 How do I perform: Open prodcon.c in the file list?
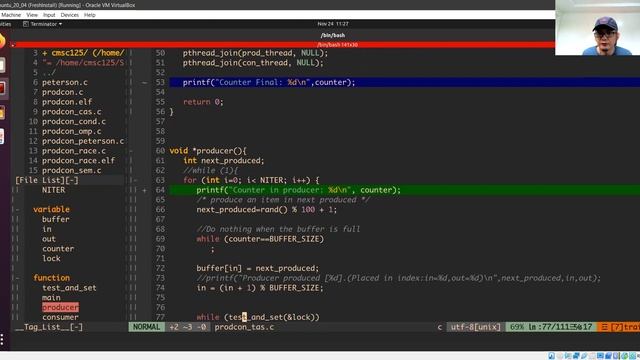tap(62, 92)
